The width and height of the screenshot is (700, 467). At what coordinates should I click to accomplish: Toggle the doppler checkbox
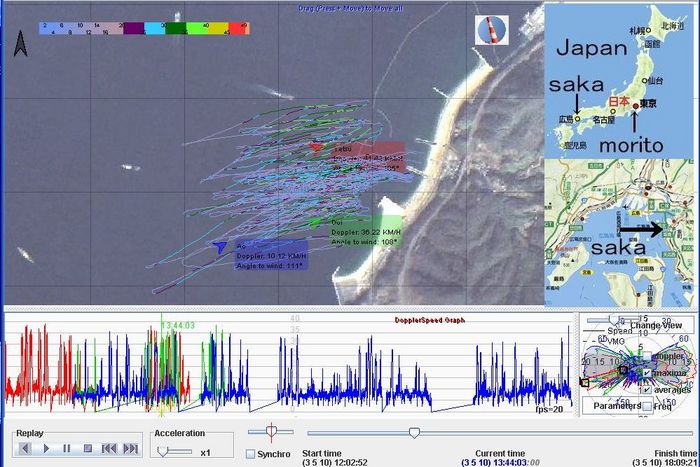[645, 357]
